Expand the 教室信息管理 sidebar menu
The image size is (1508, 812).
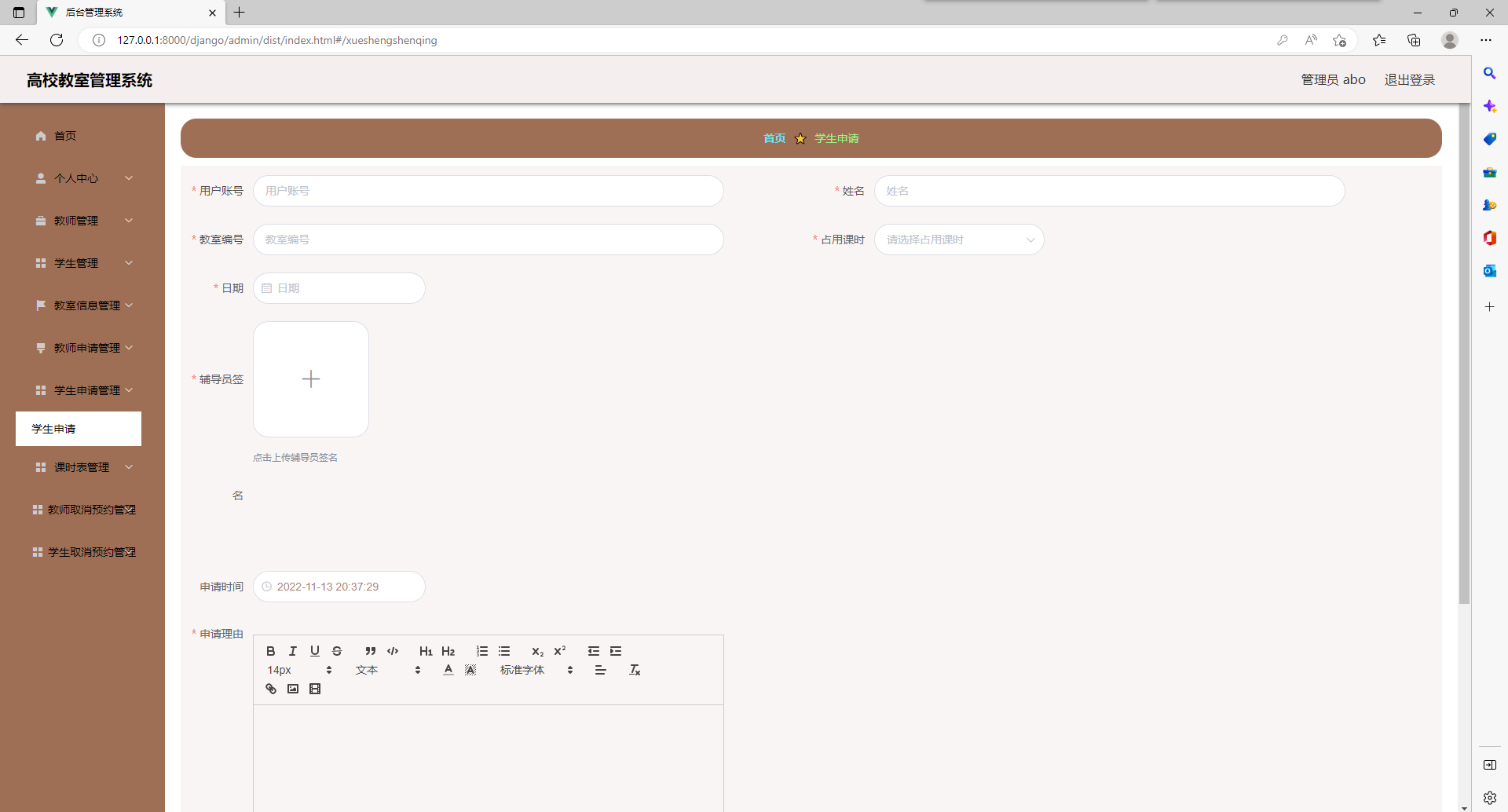82,305
